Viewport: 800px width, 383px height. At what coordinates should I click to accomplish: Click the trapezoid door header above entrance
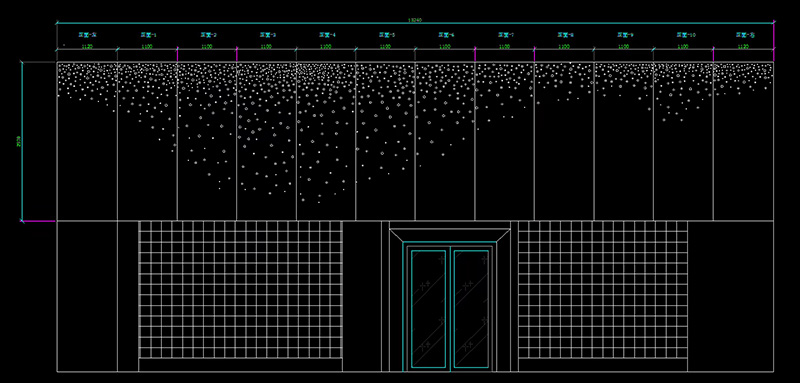[449, 235]
